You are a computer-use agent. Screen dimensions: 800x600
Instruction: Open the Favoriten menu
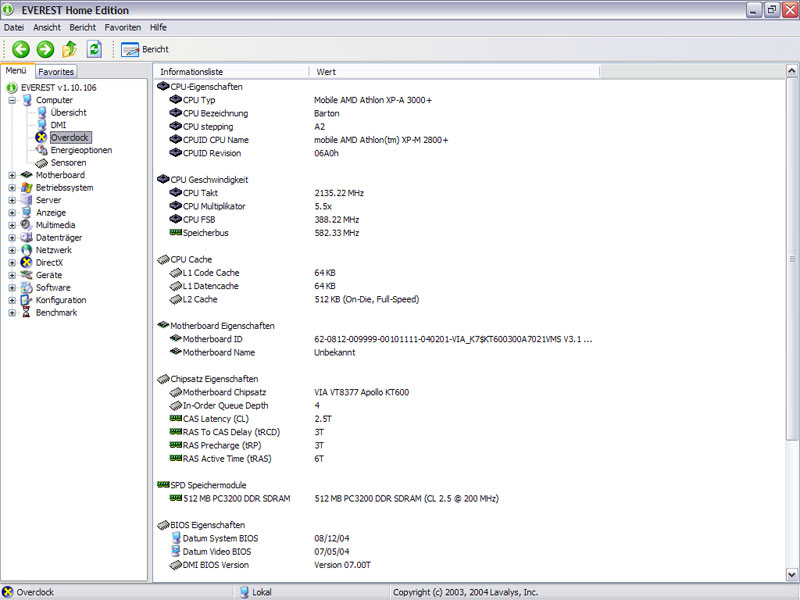pos(122,28)
